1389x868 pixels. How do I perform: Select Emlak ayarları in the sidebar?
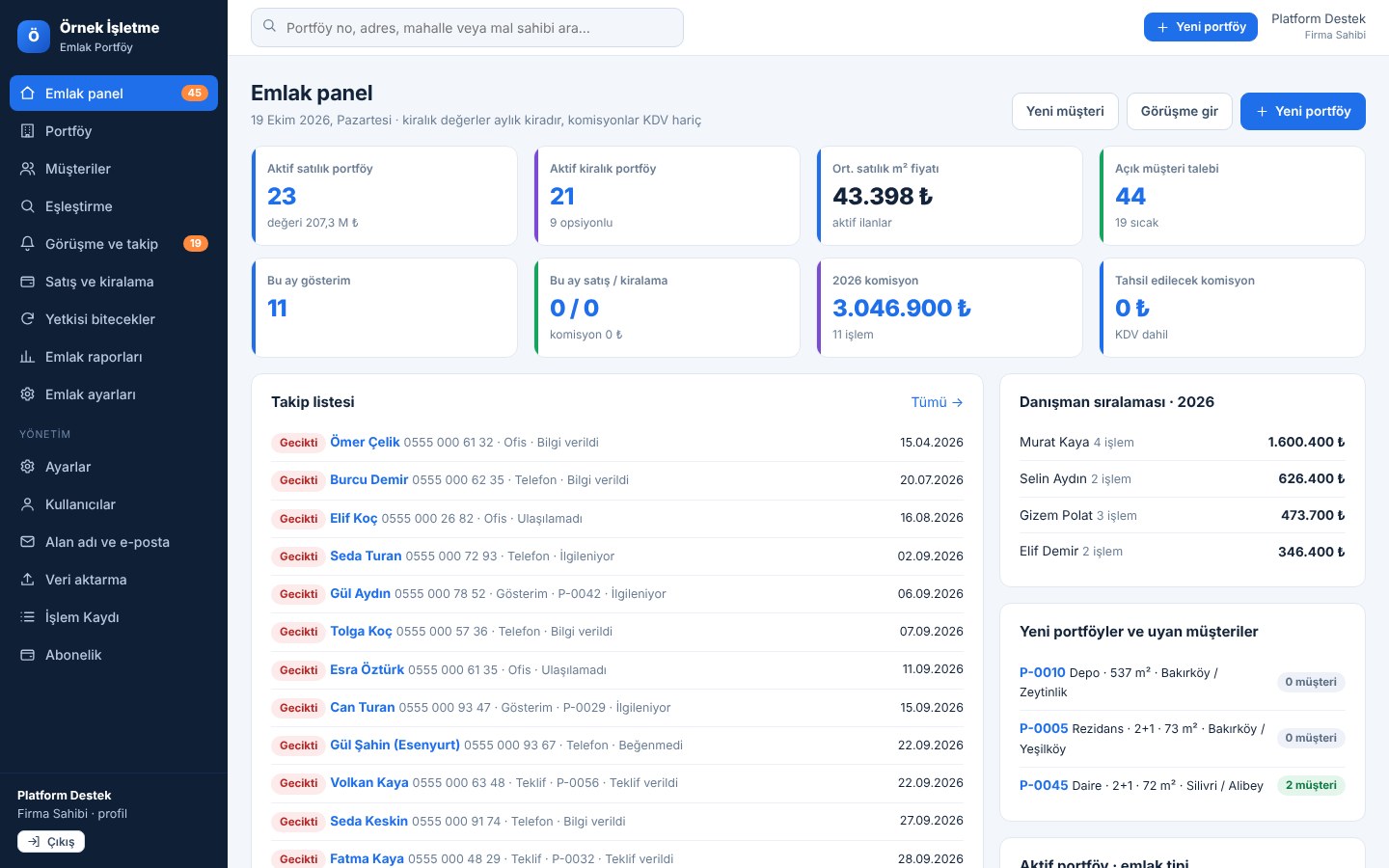114,394
